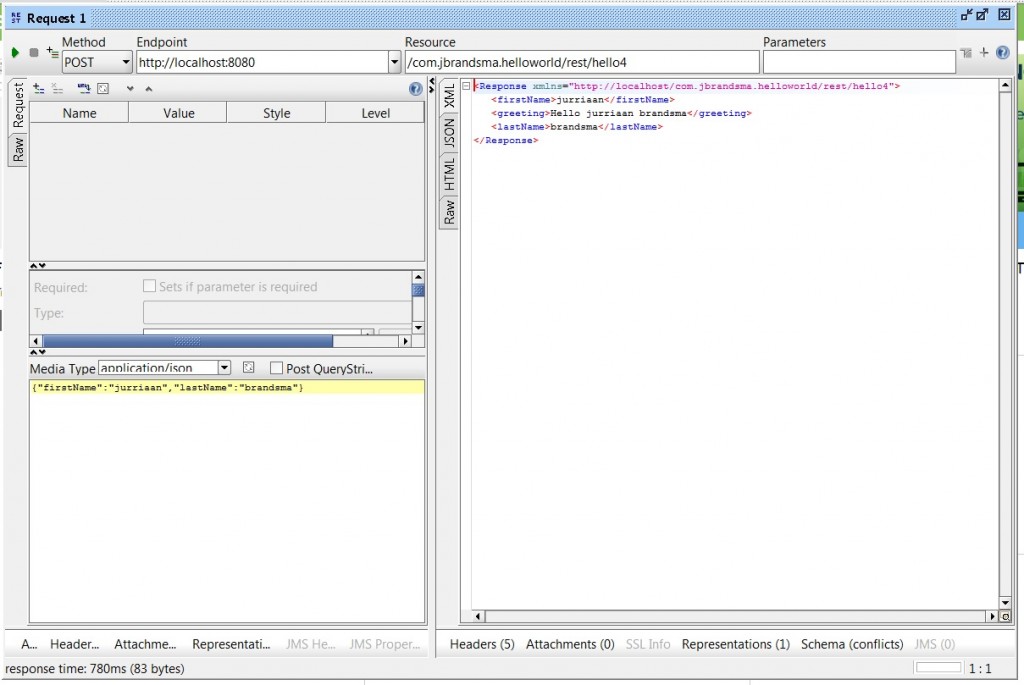Click the stop request icon
1024x685 pixels.
[x=33, y=53]
